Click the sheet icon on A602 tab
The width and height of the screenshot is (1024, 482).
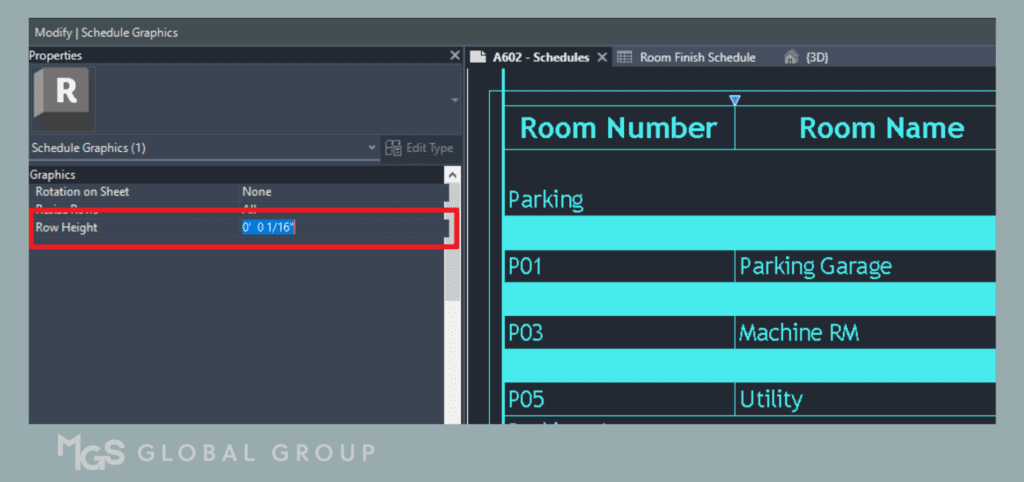coord(478,57)
